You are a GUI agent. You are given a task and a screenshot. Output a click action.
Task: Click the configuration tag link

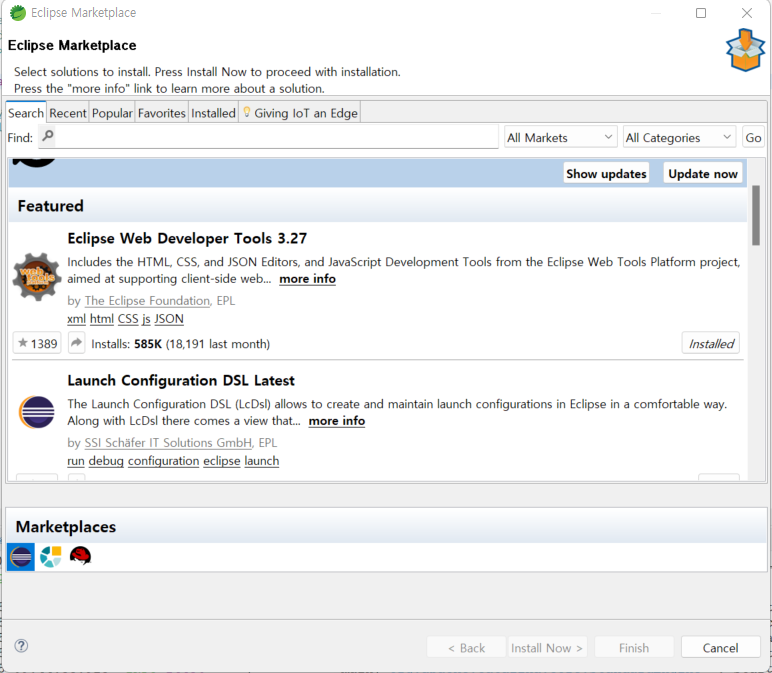click(163, 461)
